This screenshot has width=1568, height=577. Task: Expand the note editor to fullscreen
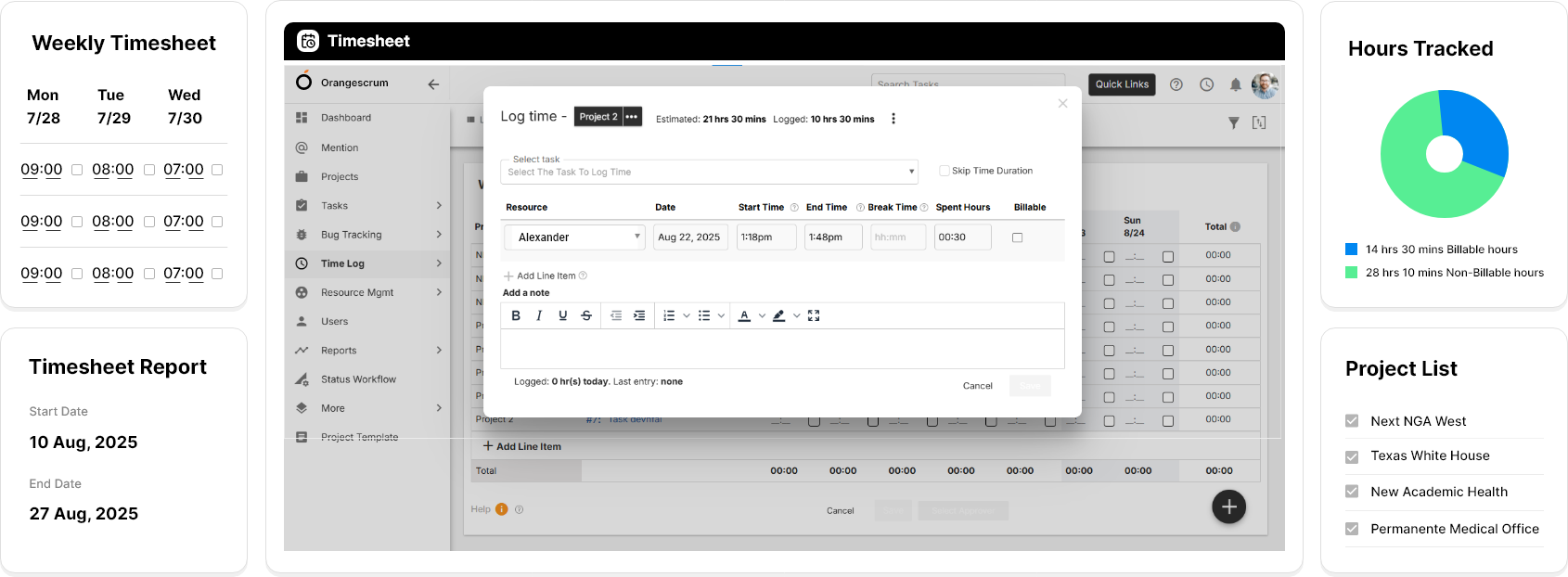(814, 315)
